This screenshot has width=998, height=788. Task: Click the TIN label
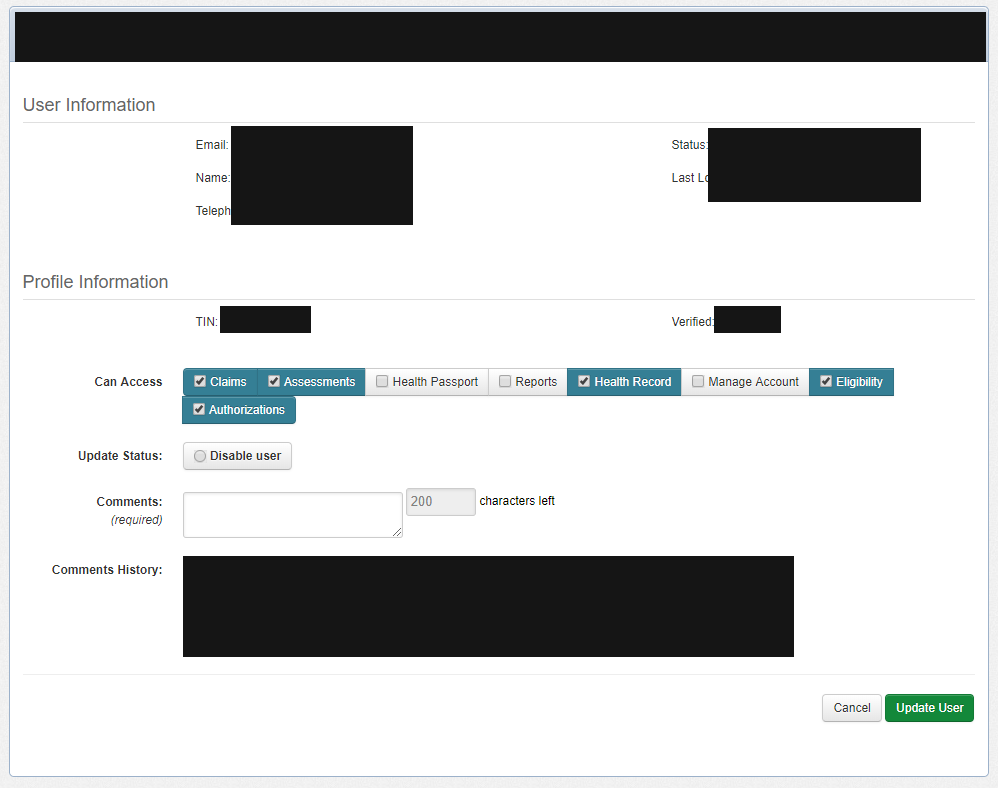[x=207, y=322]
